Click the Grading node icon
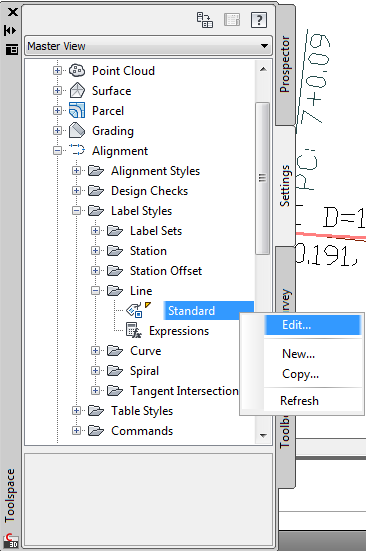The height and width of the screenshot is (551, 366). [77, 130]
